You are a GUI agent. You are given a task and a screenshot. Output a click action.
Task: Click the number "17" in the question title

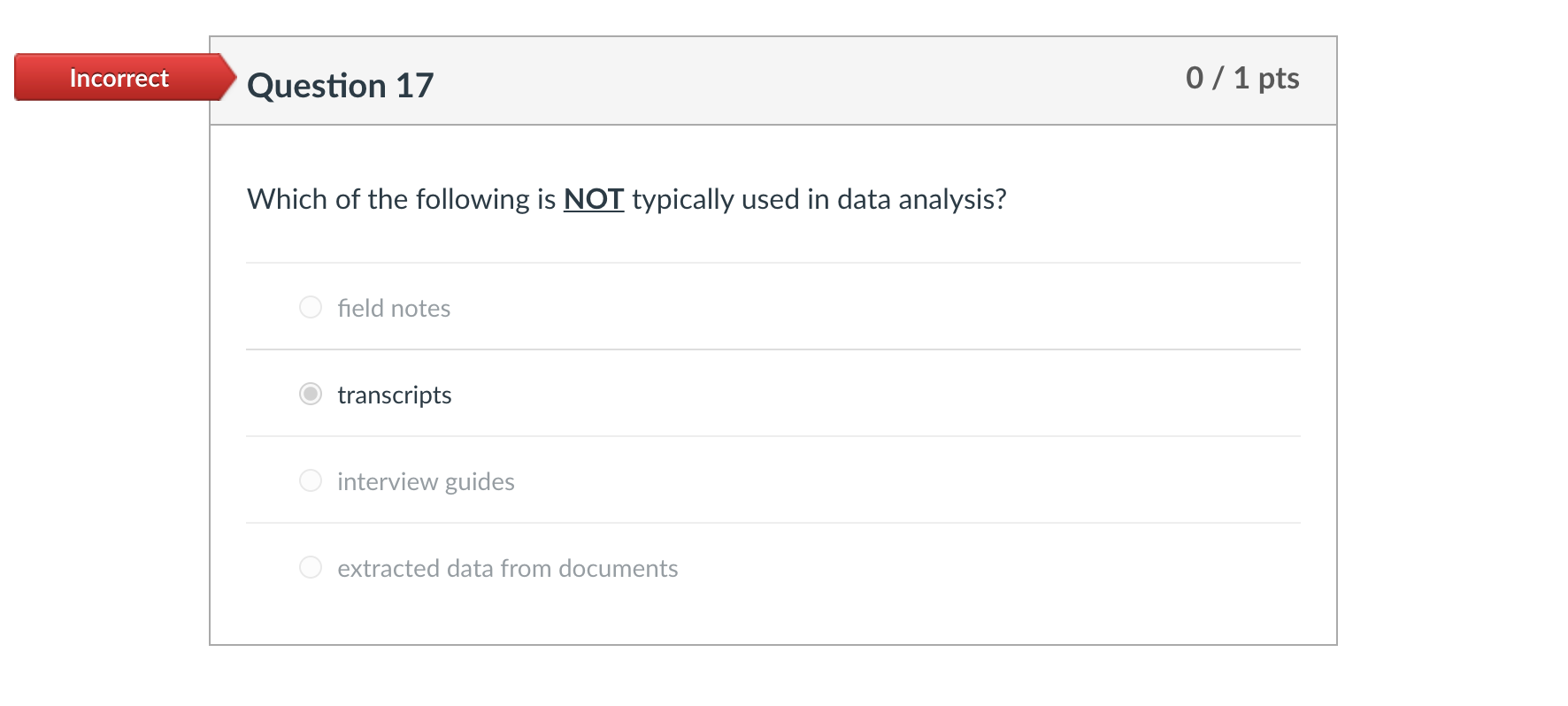(414, 86)
